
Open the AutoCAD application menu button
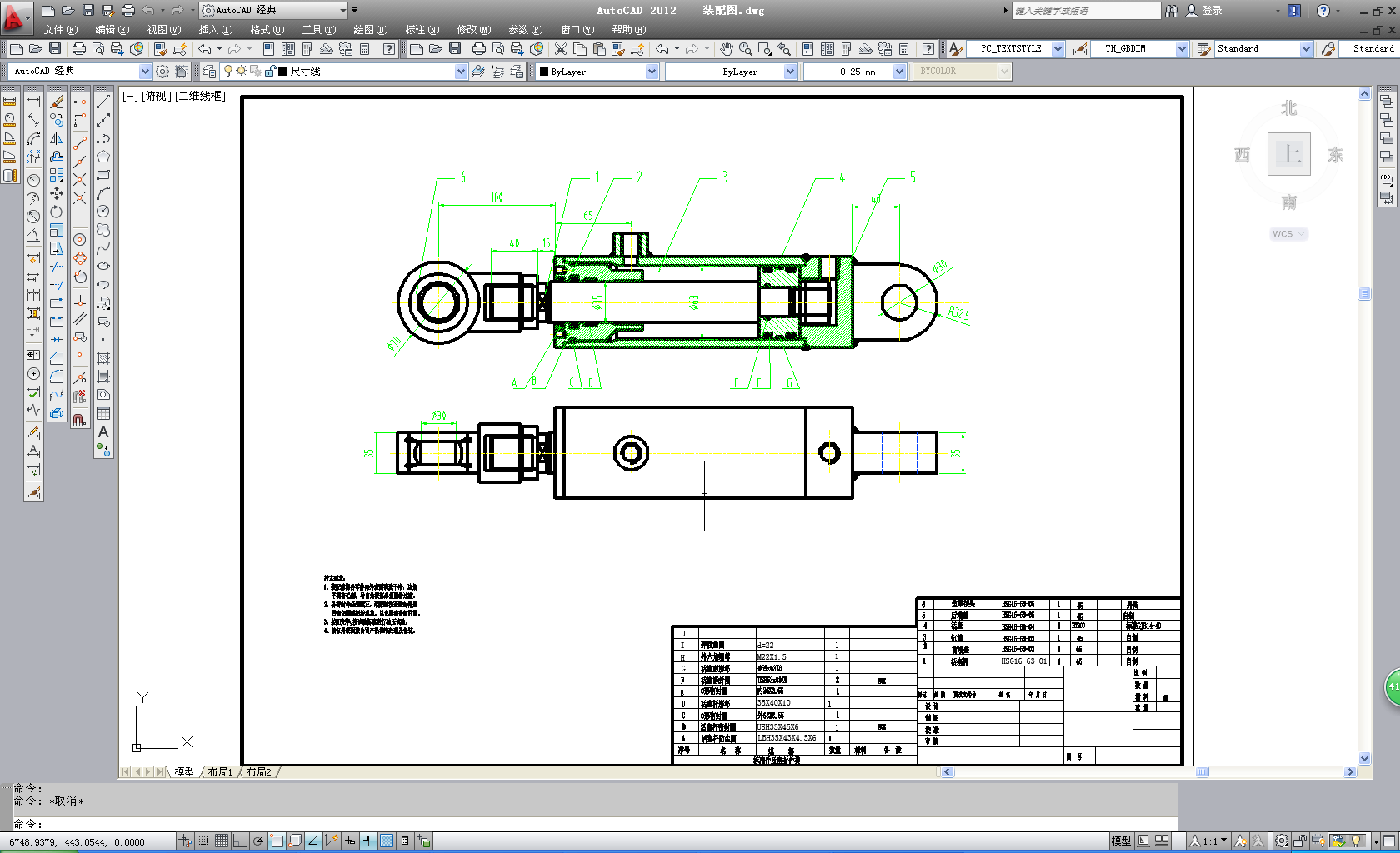click(x=17, y=17)
